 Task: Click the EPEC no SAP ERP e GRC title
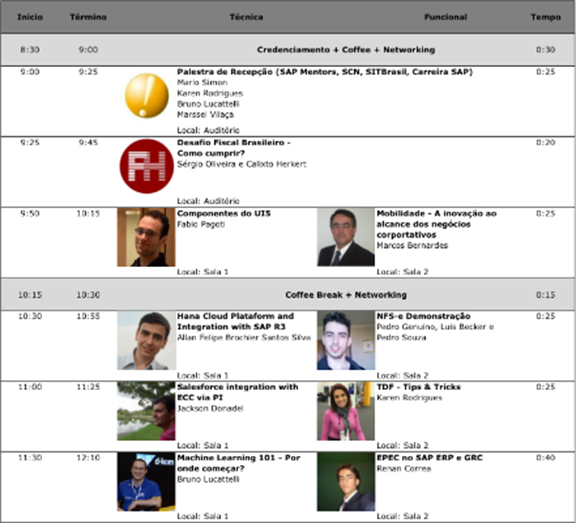429,458
